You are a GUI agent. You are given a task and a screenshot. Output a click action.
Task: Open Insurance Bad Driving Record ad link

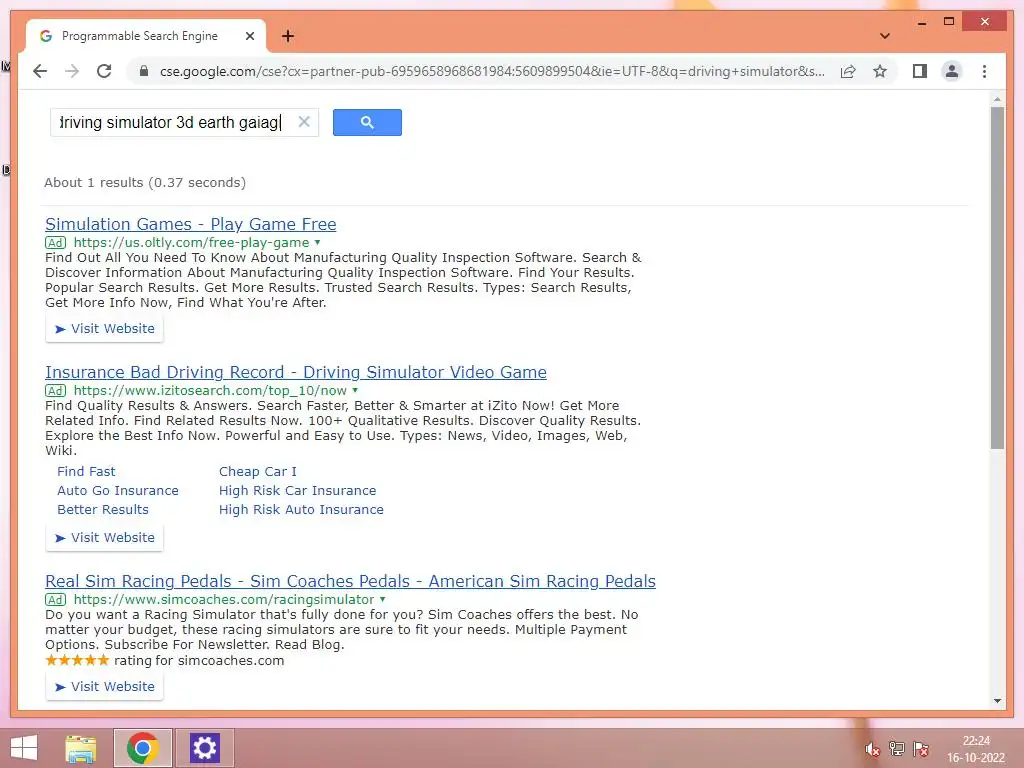[296, 372]
